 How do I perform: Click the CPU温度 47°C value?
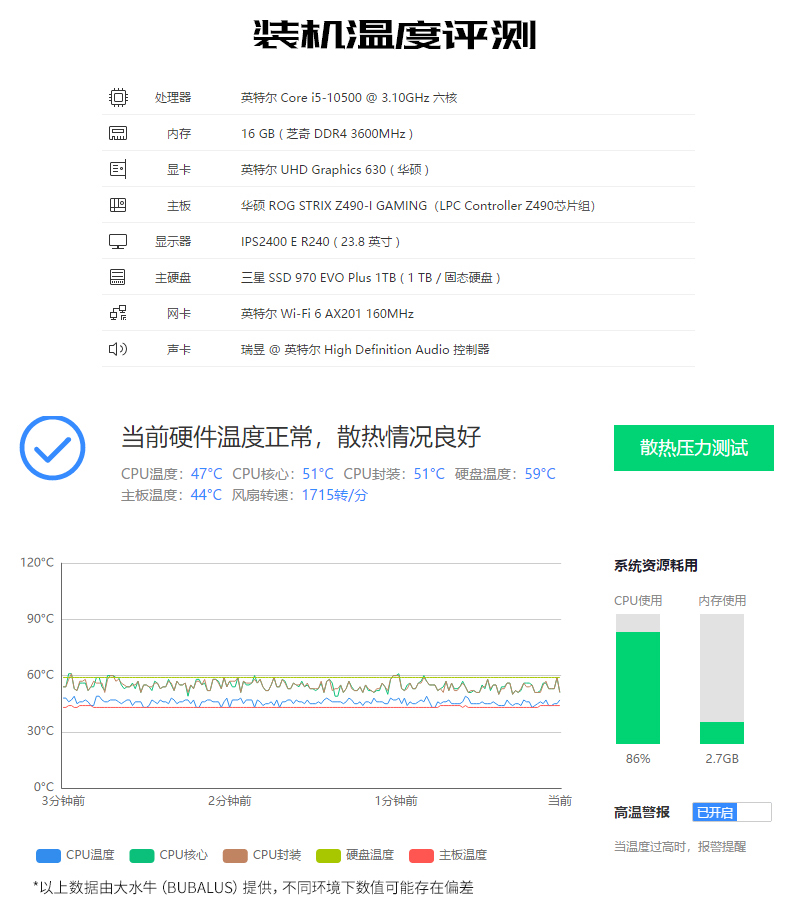[207, 474]
